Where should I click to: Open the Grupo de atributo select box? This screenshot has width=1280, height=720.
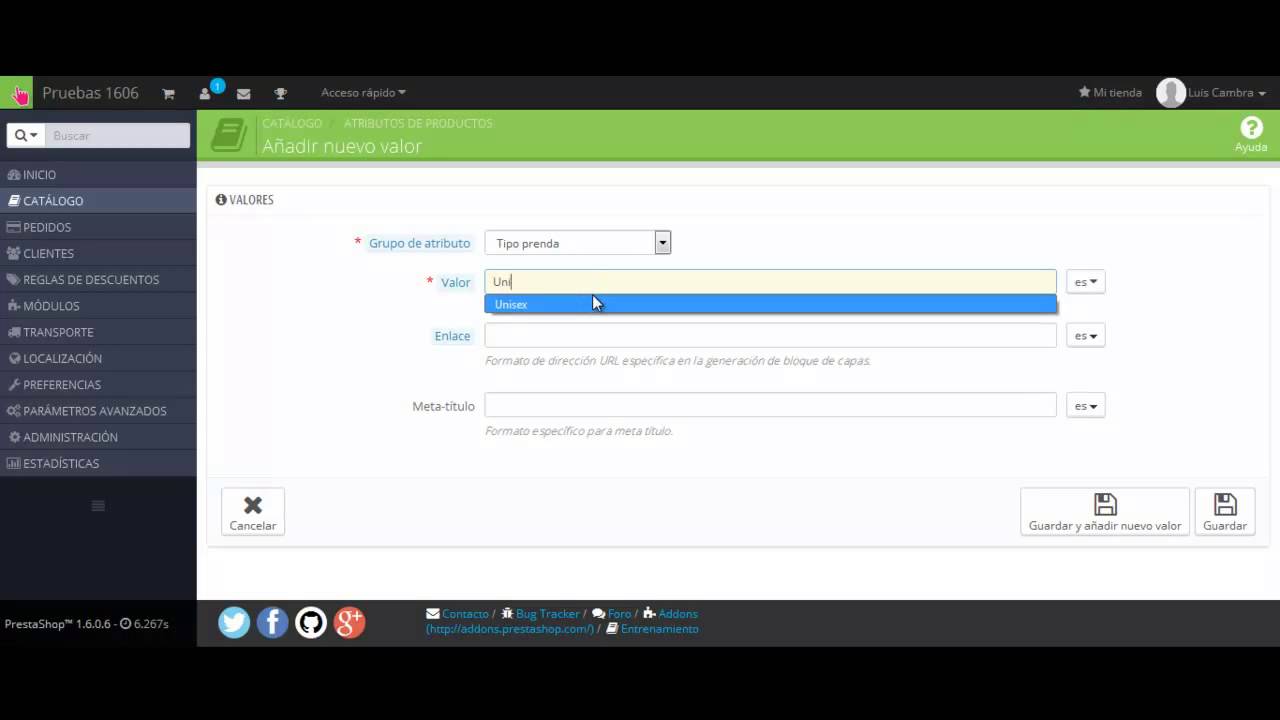pyautogui.click(x=577, y=243)
